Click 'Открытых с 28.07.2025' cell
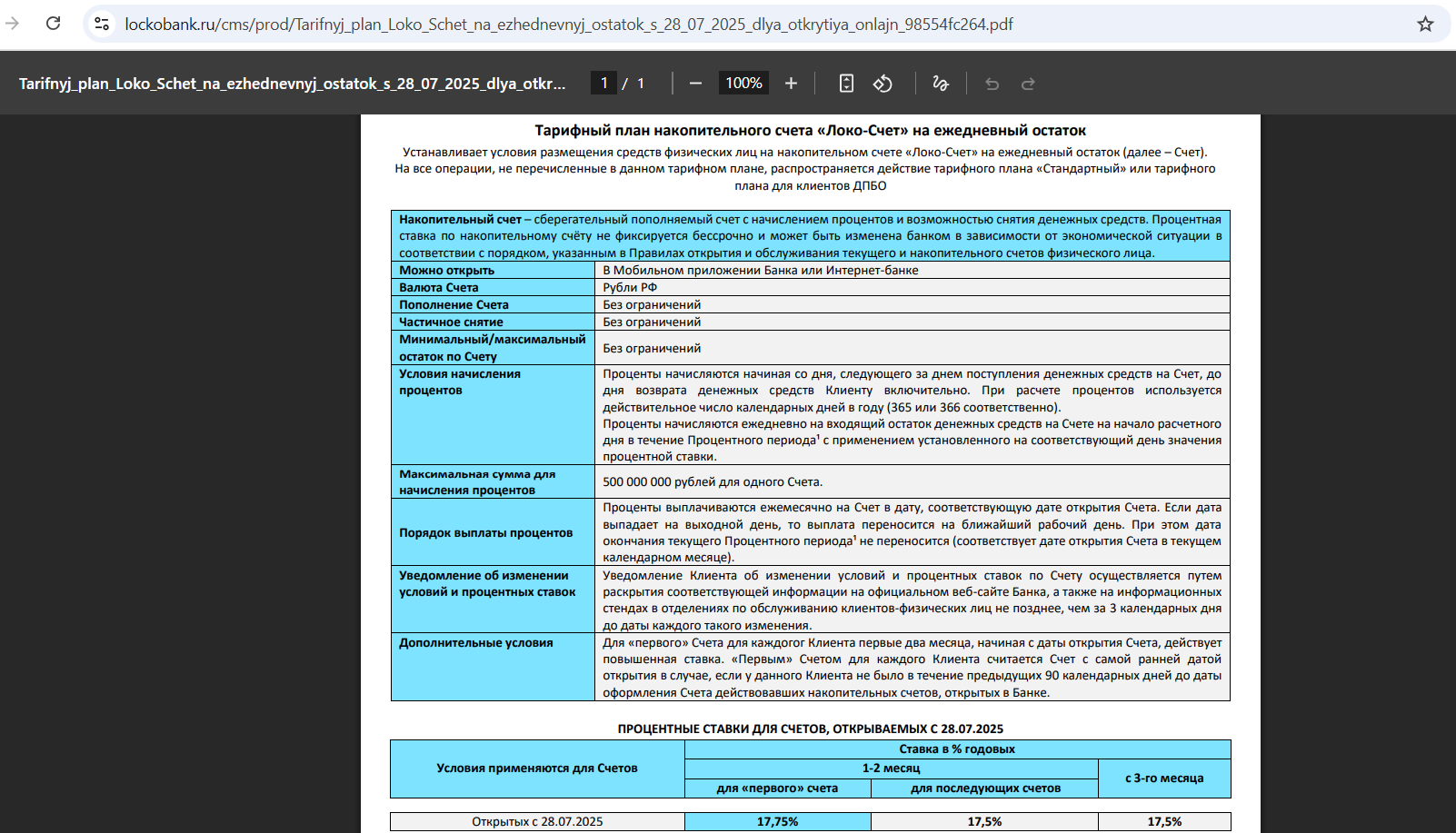Image resolution: width=1456 pixels, height=833 pixels. click(x=537, y=822)
